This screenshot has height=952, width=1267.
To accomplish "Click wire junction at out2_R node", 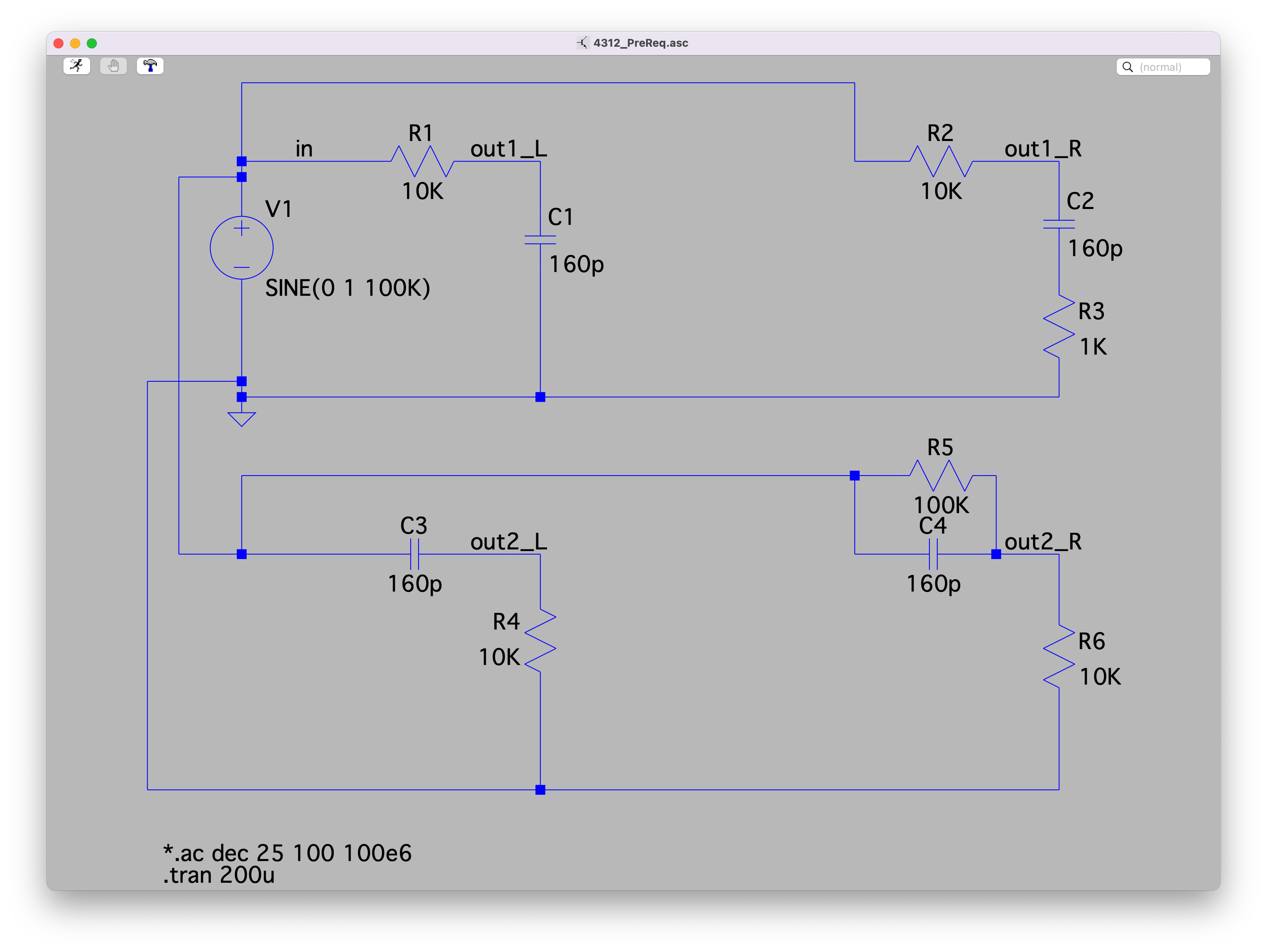I will coord(996,554).
